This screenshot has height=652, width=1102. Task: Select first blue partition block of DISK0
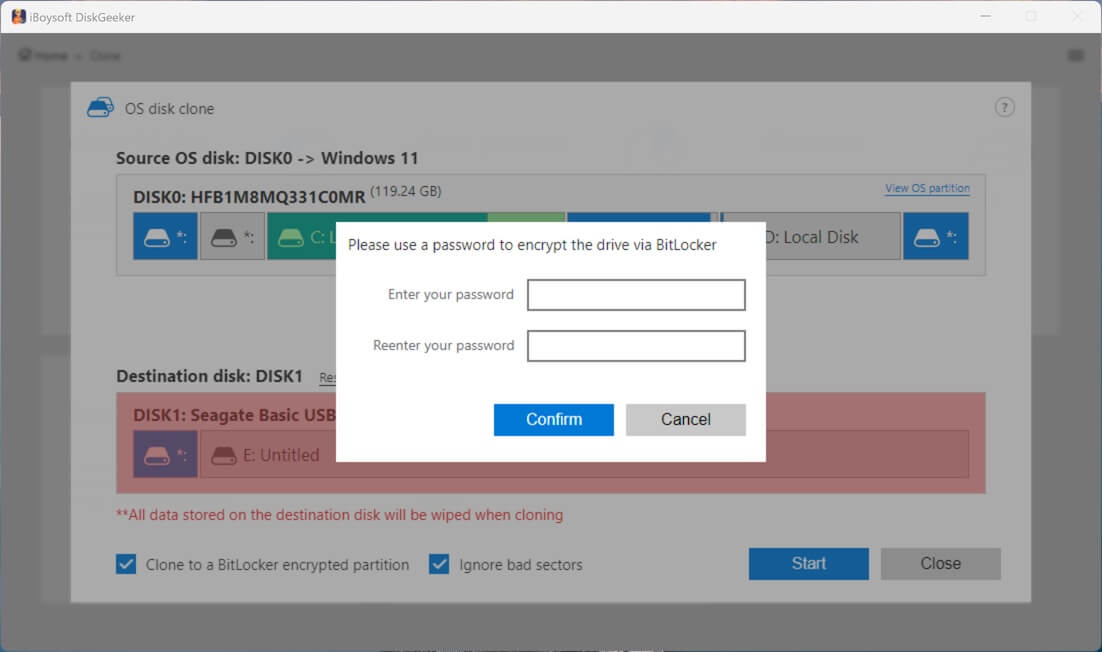click(x=165, y=237)
